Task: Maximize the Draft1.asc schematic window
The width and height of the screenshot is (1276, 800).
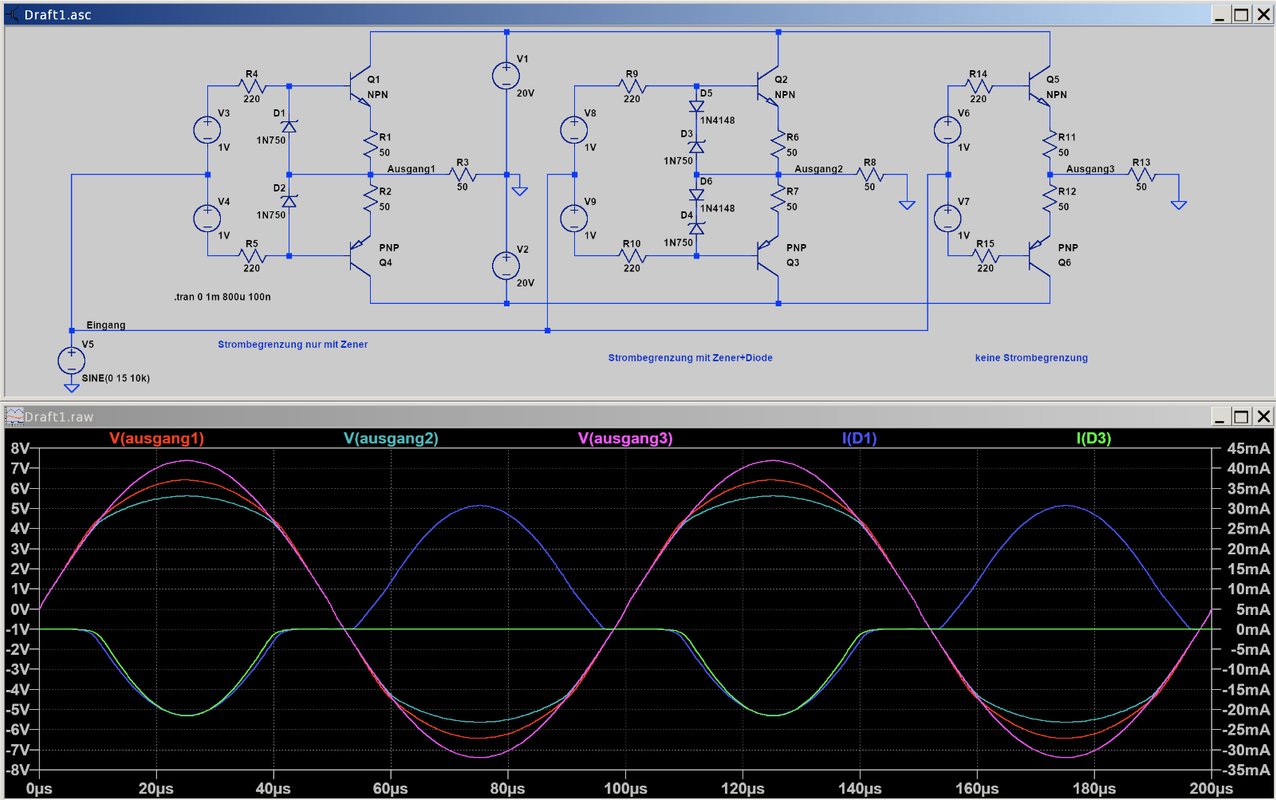Action: [x=1241, y=14]
